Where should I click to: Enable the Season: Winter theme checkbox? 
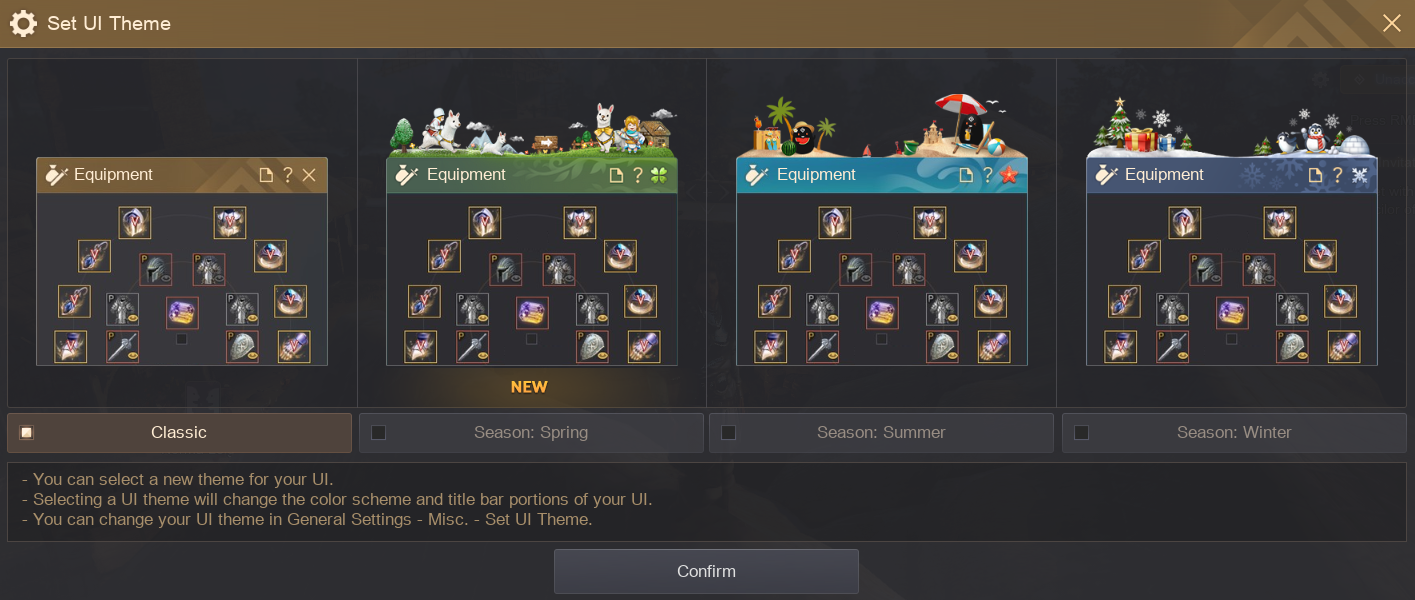pos(1081,433)
